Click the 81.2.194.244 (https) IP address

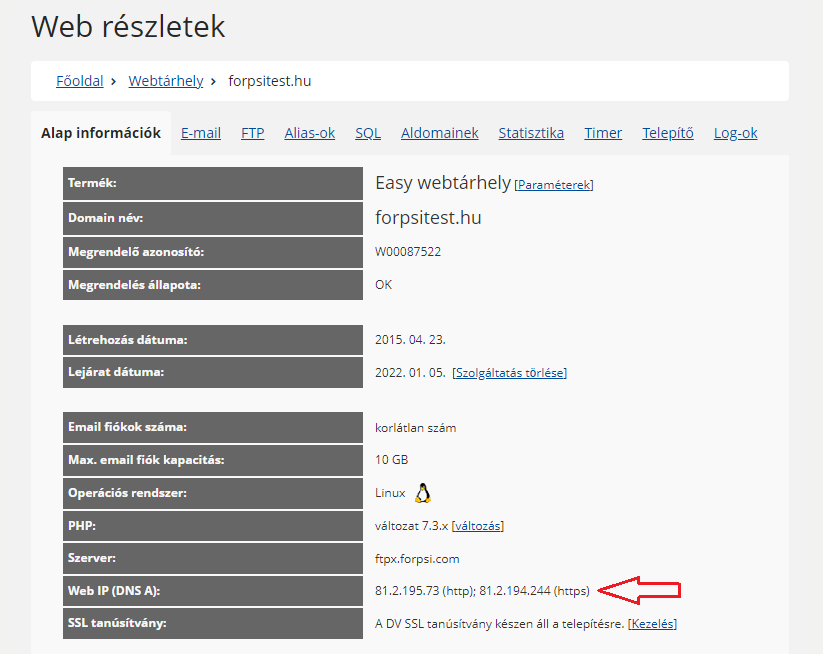(534, 591)
